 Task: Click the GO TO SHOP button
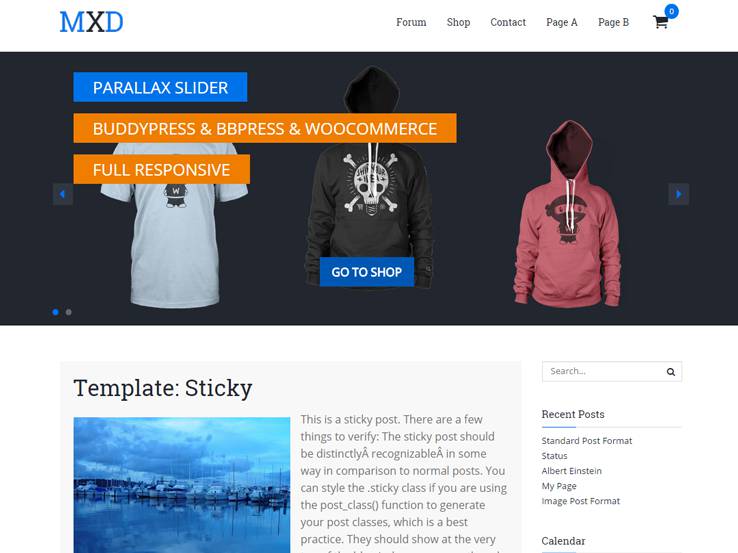(x=367, y=272)
